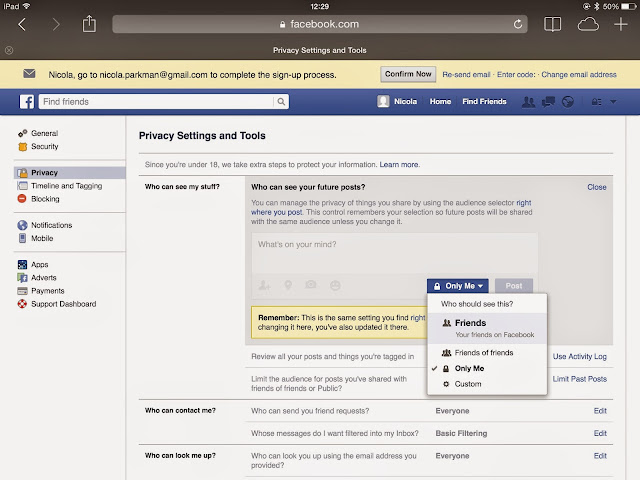Screen dimensions: 640x480
Task: Click location pin icon in composer
Action: pos(288,285)
